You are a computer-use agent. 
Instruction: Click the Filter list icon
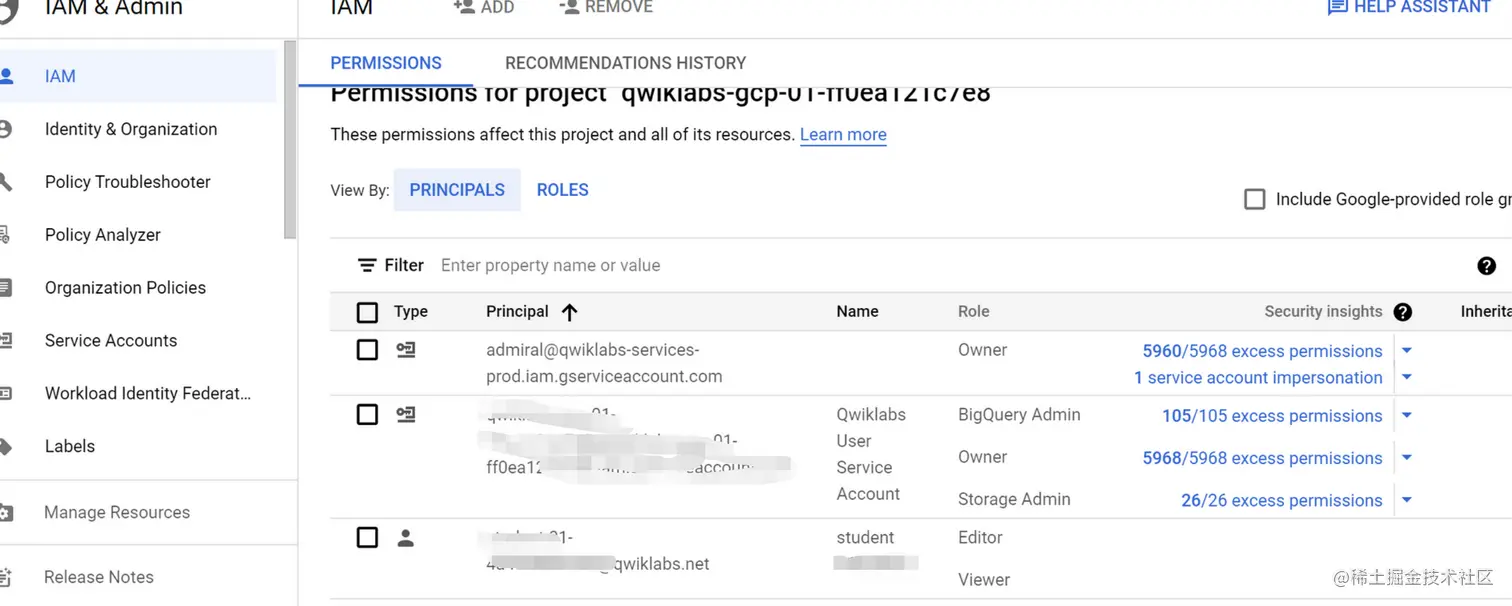[367, 265]
